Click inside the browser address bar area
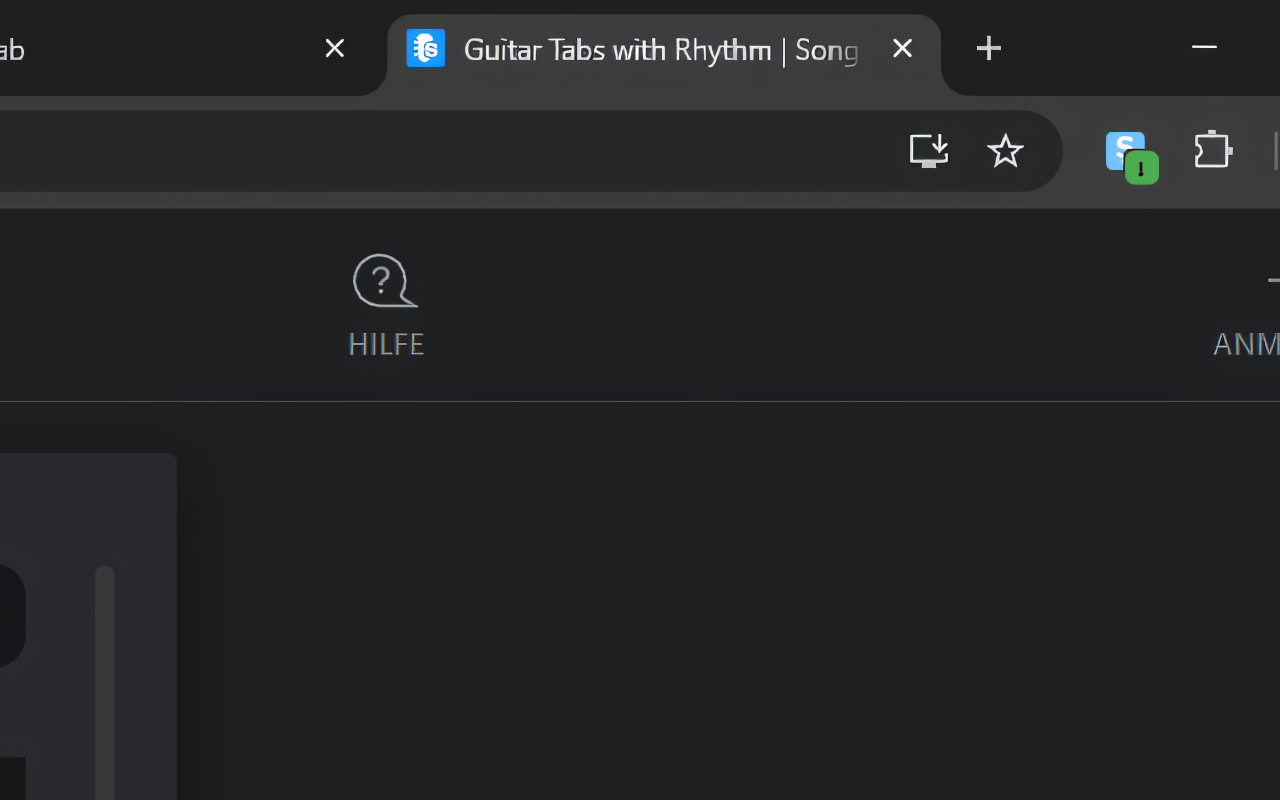1280x800 pixels. 450,151
